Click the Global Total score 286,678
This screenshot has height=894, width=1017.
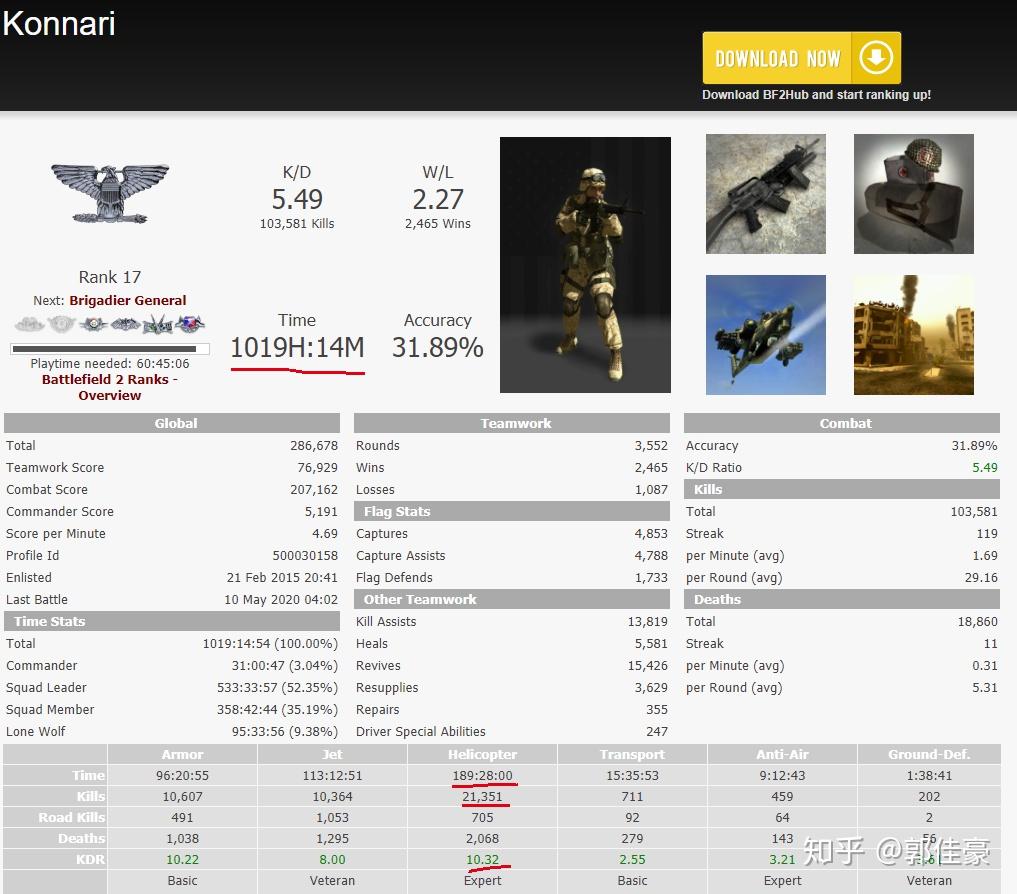pyautogui.click(x=314, y=446)
